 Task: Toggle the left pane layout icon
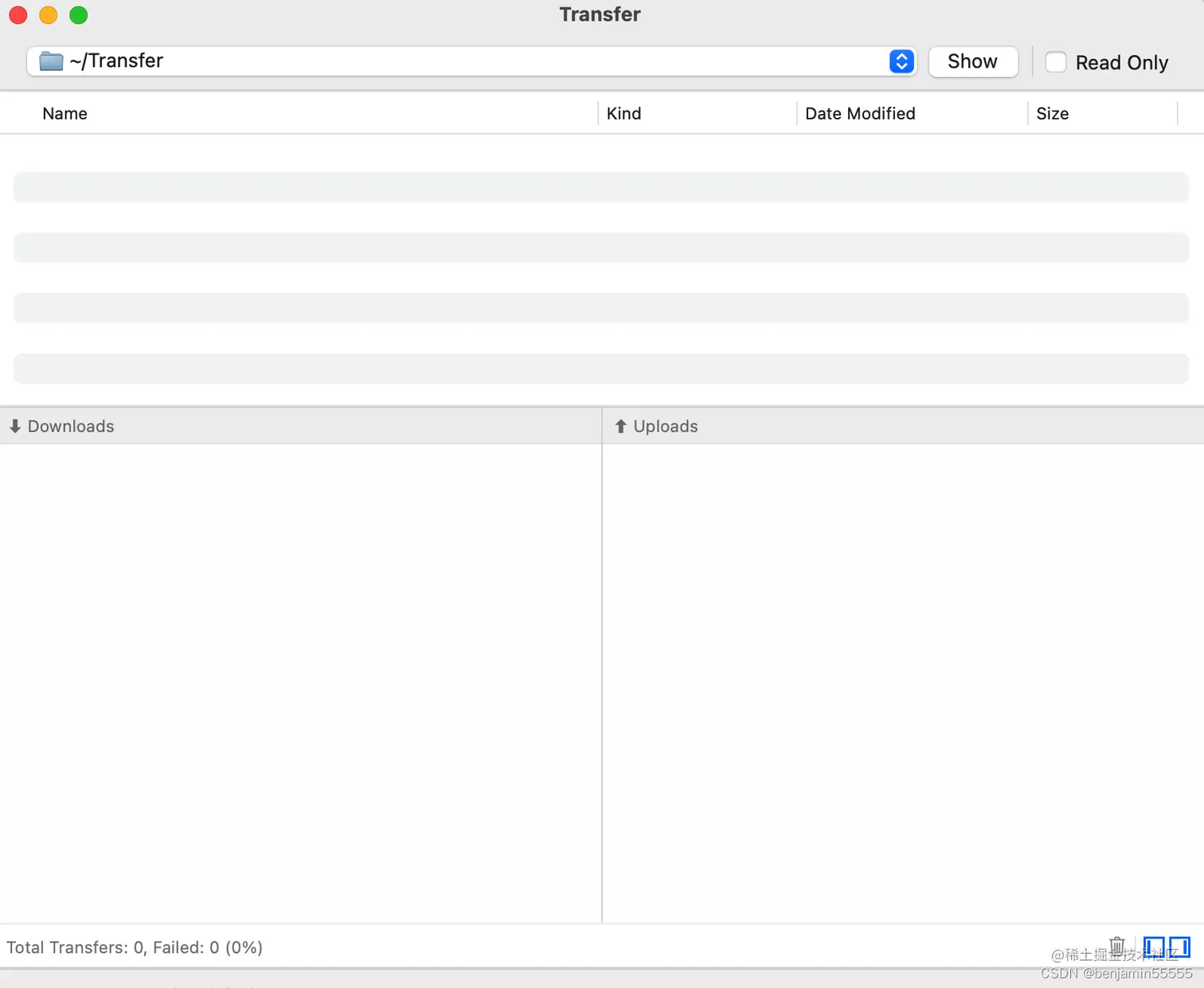pyautogui.click(x=1154, y=947)
